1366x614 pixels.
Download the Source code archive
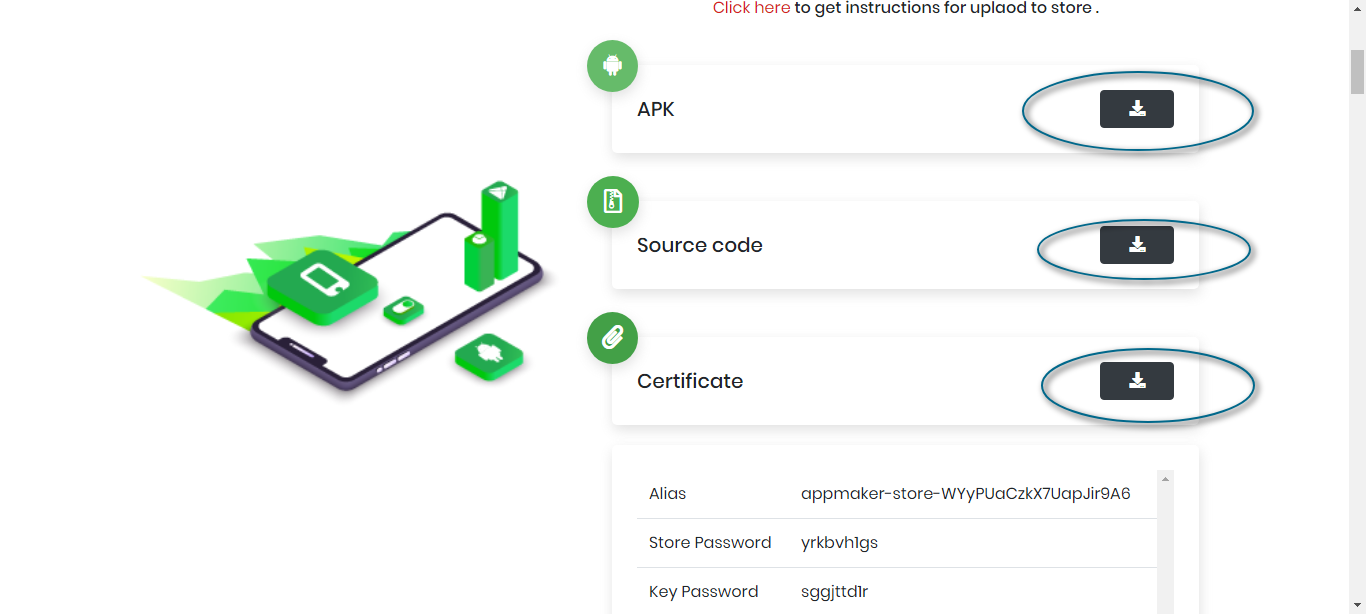click(x=1137, y=245)
